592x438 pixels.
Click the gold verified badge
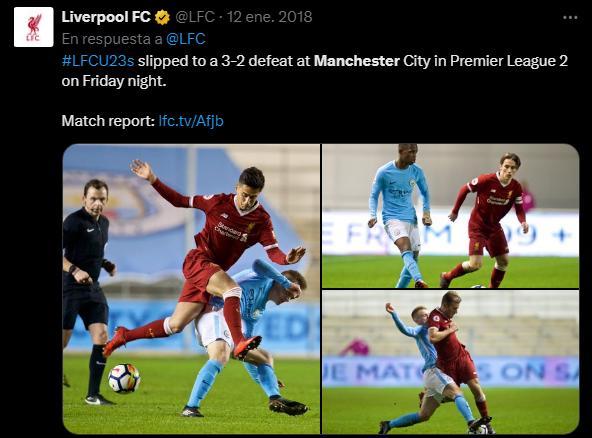162,17
